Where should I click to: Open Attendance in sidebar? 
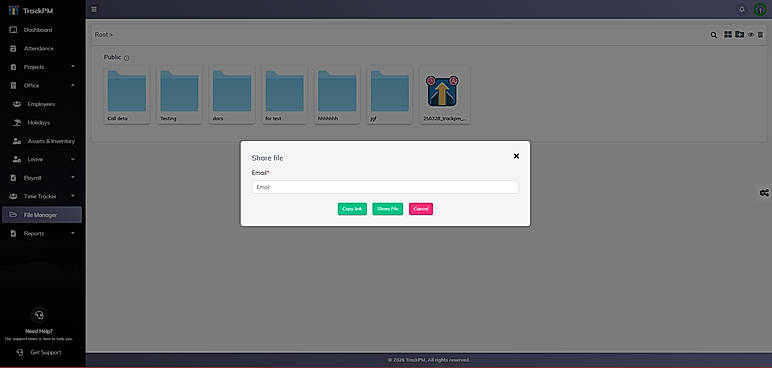coord(42,49)
